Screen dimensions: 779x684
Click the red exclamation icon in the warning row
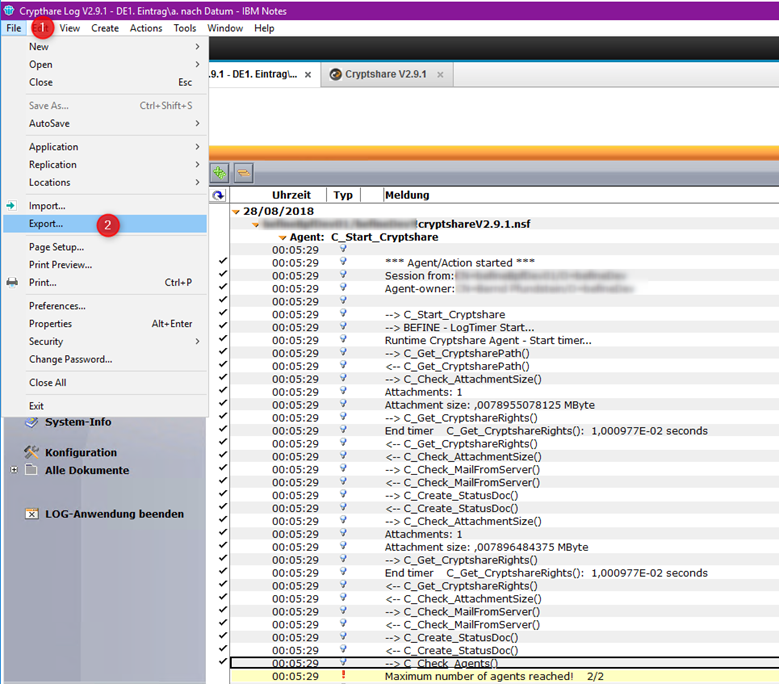[343, 676]
